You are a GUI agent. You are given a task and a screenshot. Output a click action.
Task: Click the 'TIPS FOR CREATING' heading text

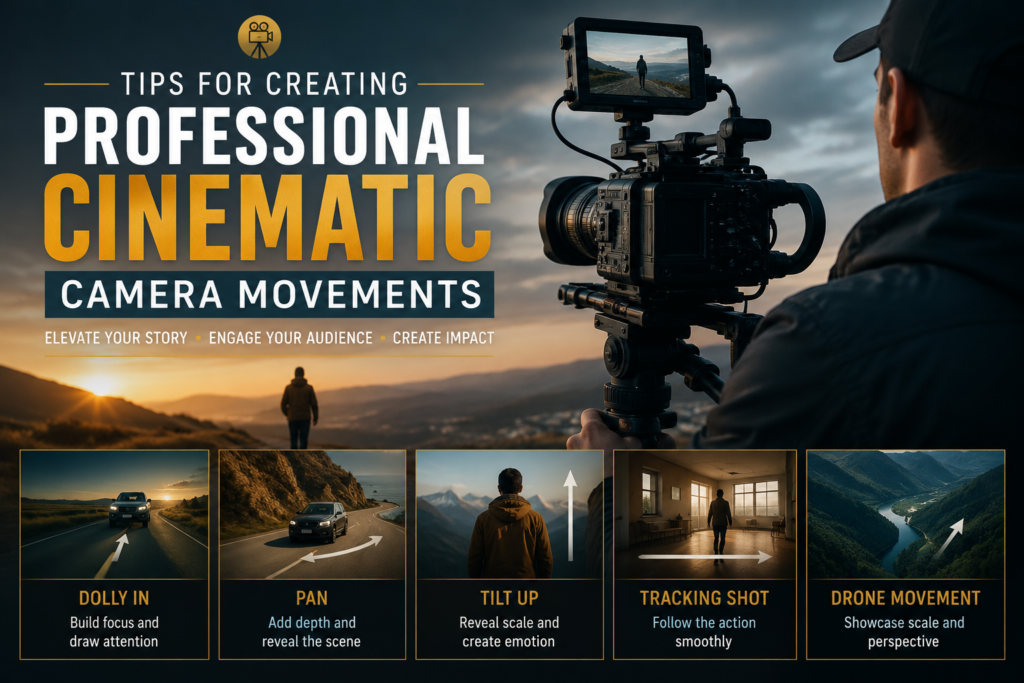click(x=265, y=84)
